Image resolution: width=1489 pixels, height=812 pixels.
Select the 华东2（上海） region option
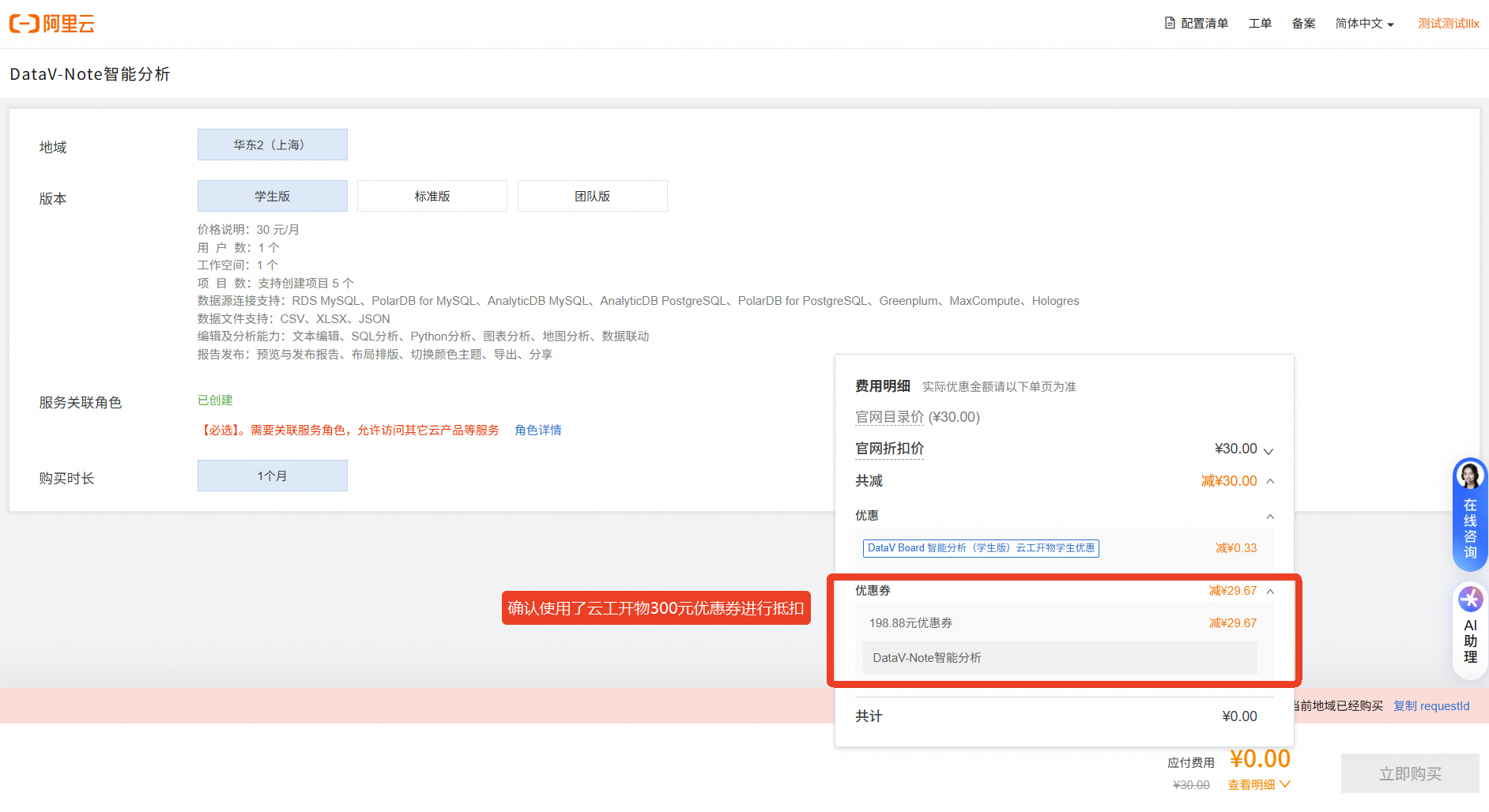(273, 145)
